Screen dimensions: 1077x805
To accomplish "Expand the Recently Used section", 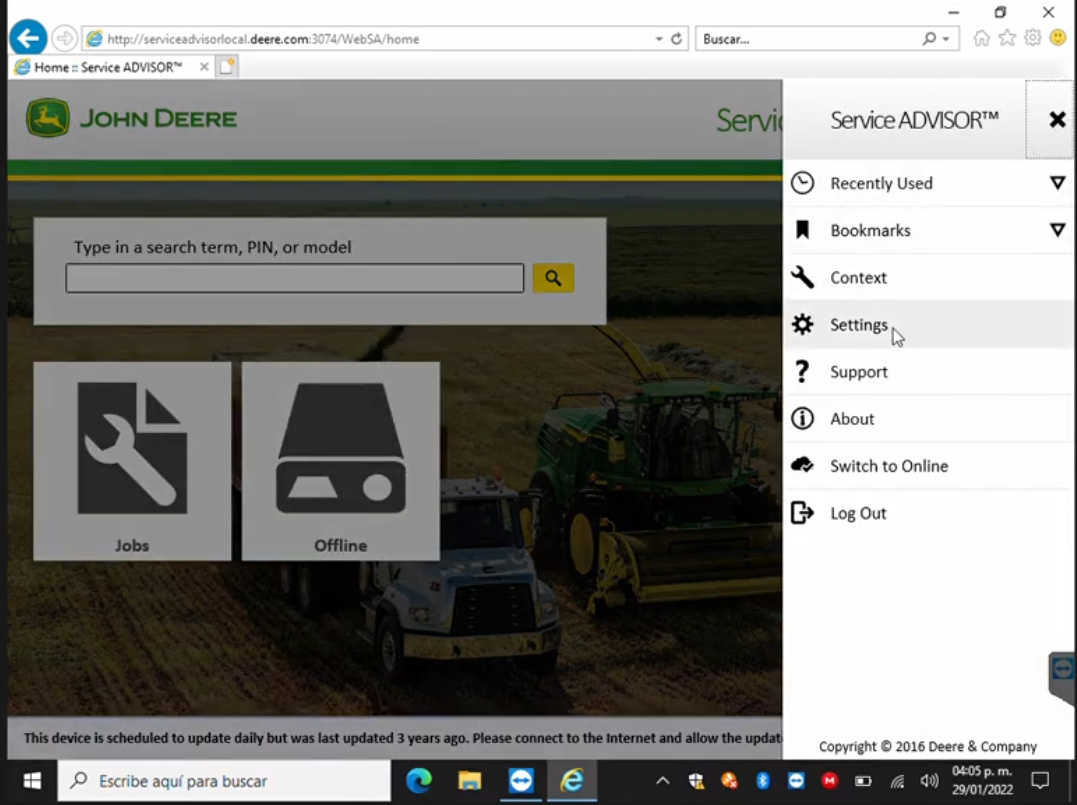I will (1057, 183).
